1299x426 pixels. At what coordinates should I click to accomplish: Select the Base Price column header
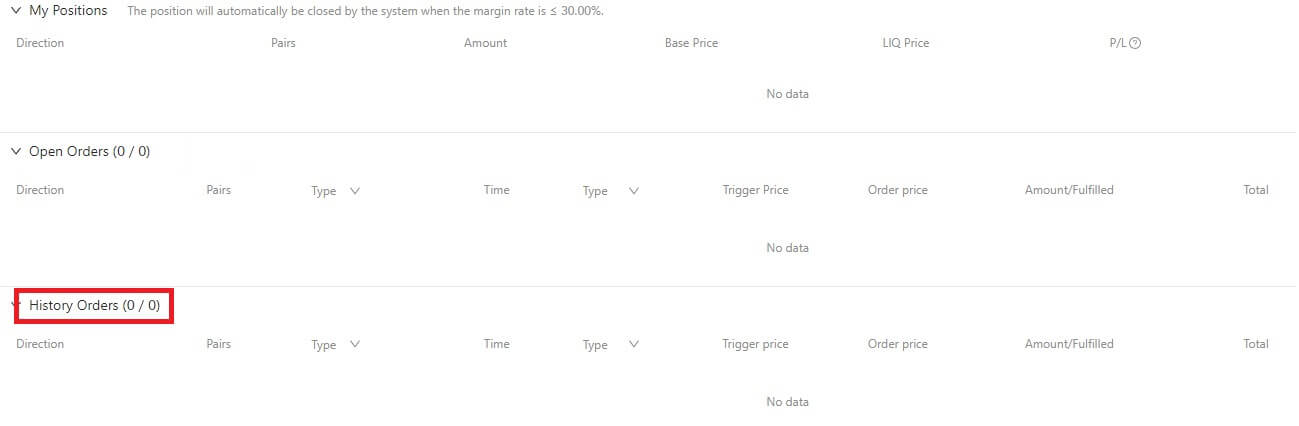691,43
